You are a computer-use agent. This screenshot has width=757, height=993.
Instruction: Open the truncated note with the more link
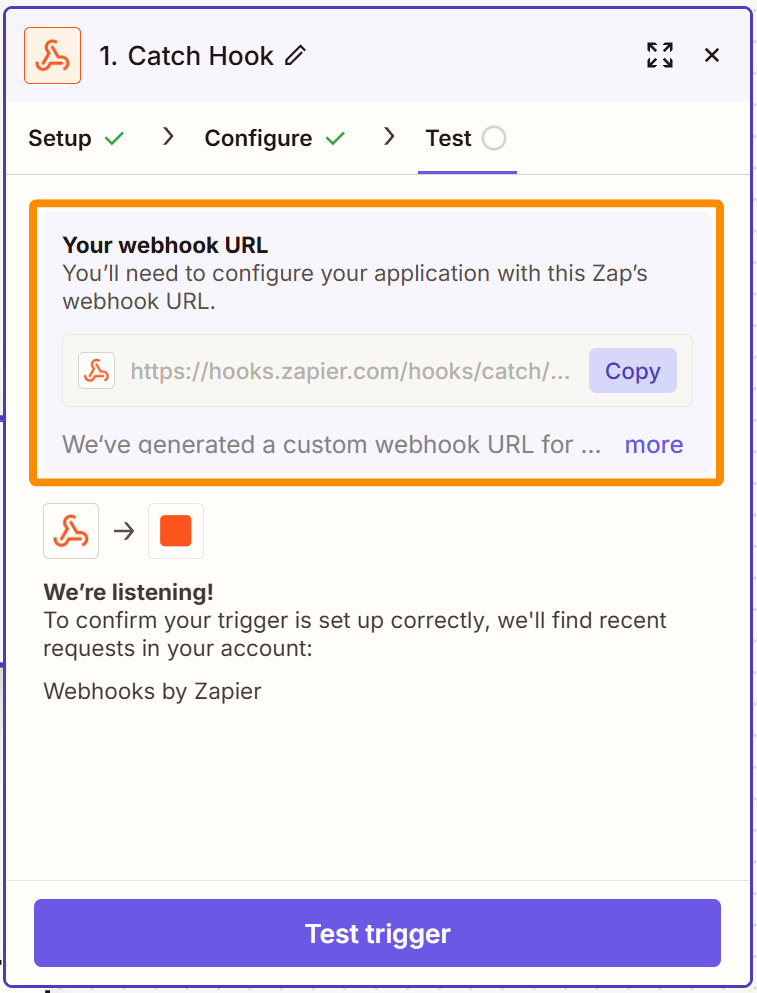pos(654,444)
